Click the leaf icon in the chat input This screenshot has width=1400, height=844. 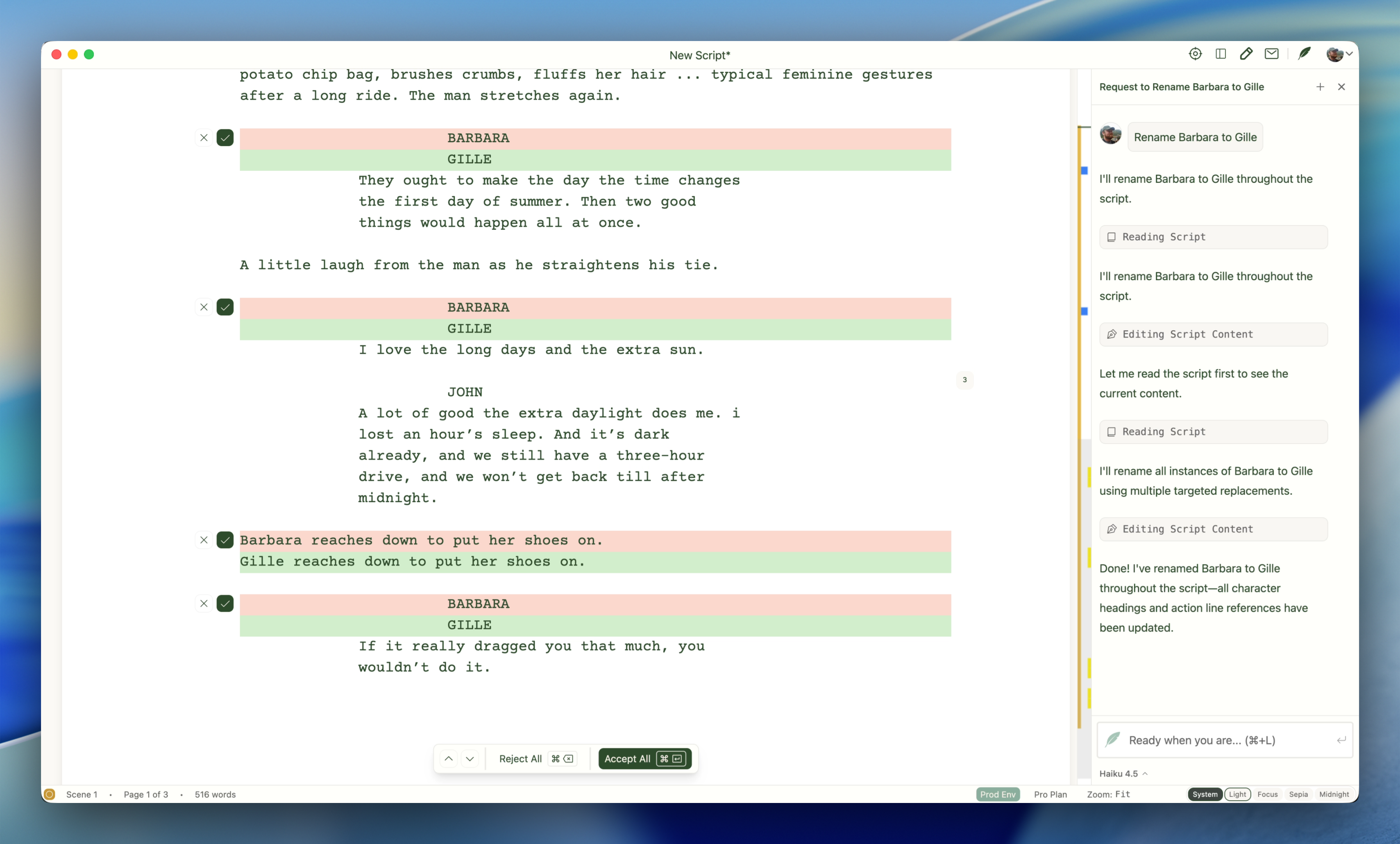click(1113, 740)
